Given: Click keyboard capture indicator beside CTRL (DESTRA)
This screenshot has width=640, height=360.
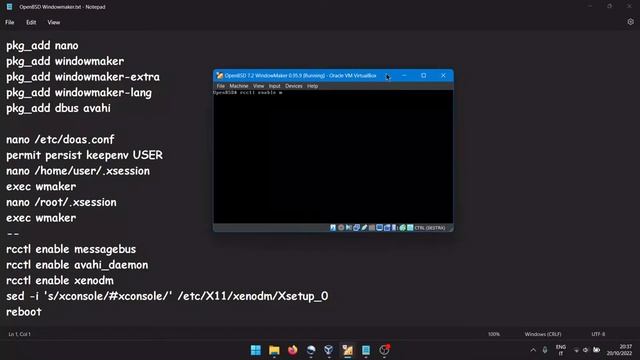Looking at the screenshot, I should (410, 228).
